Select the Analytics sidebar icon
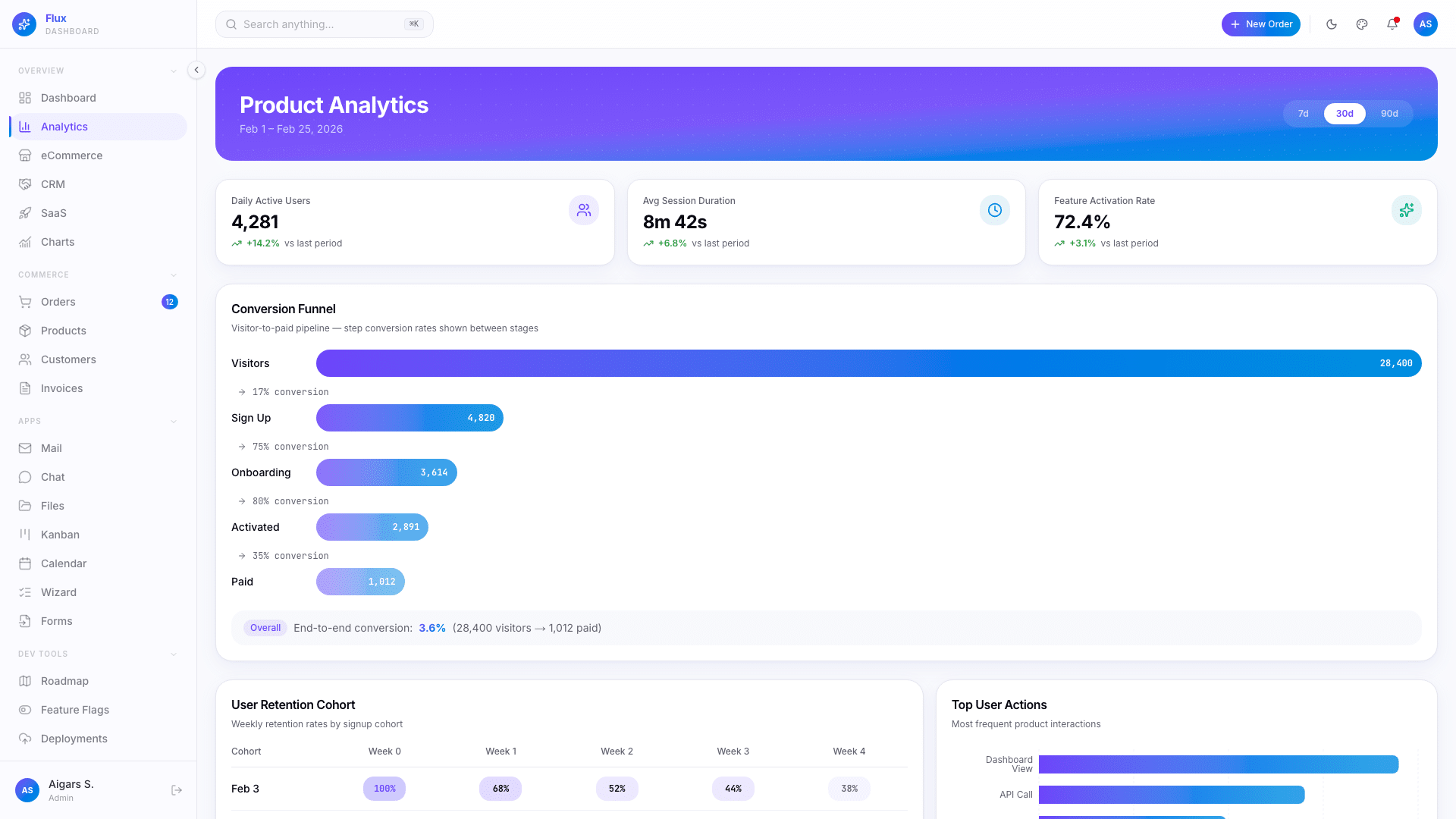 (x=25, y=127)
